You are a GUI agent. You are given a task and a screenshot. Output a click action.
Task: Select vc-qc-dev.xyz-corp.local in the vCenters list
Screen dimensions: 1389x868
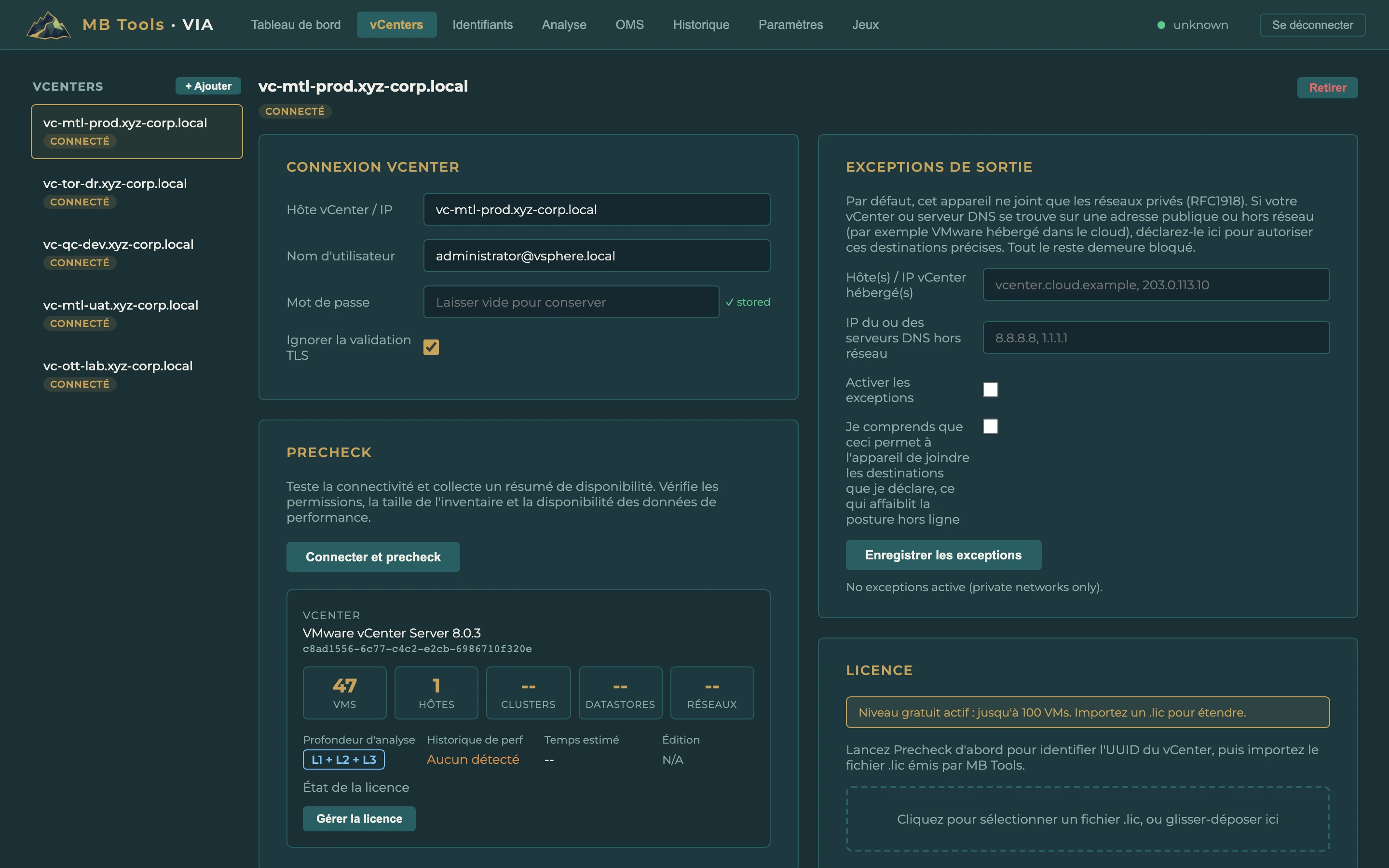coord(136,253)
